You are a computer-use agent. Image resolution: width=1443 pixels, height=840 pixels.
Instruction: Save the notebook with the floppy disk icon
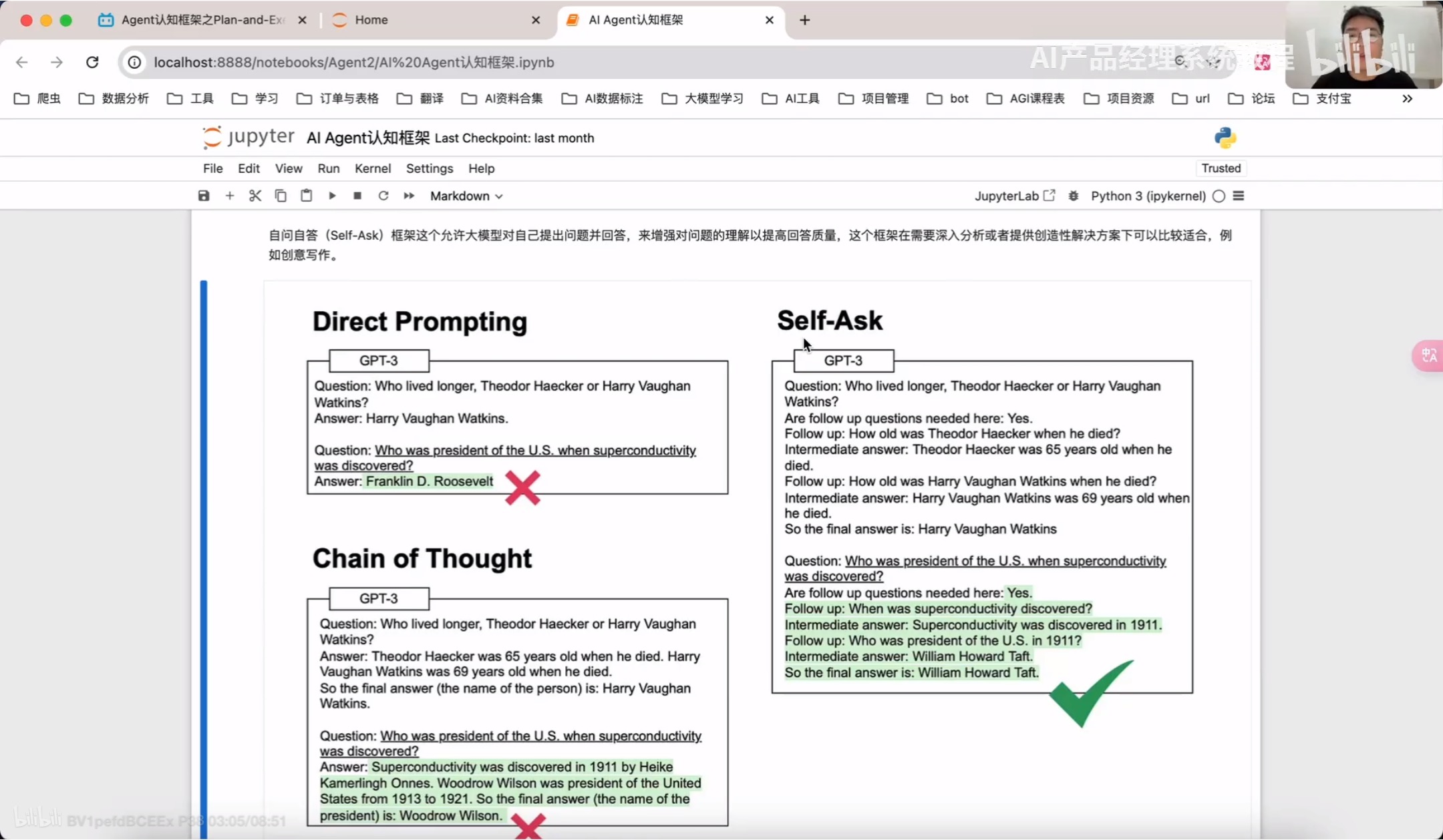[204, 196]
